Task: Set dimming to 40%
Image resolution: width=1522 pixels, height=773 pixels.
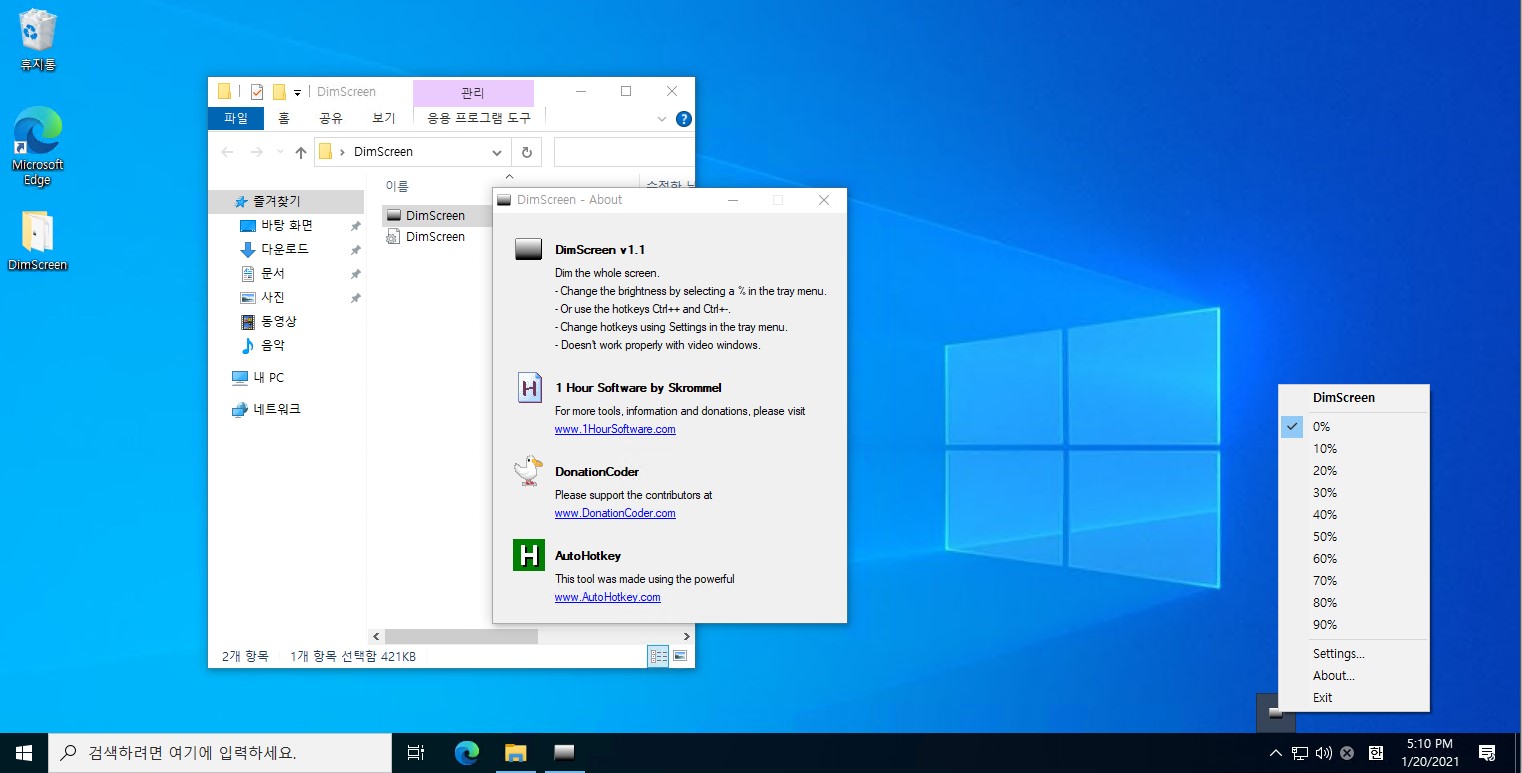Action: tap(1355, 514)
